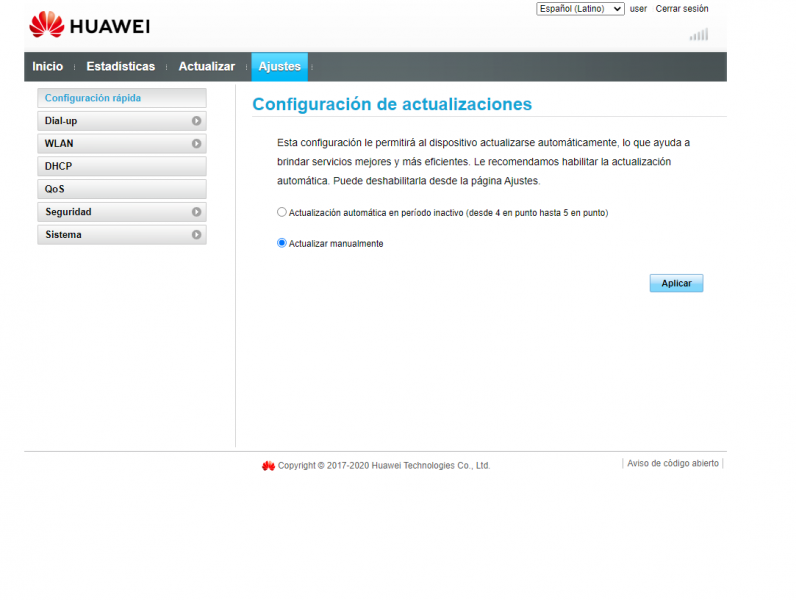
Task: Select automatic update during inactive period
Action: pos(282,213)
